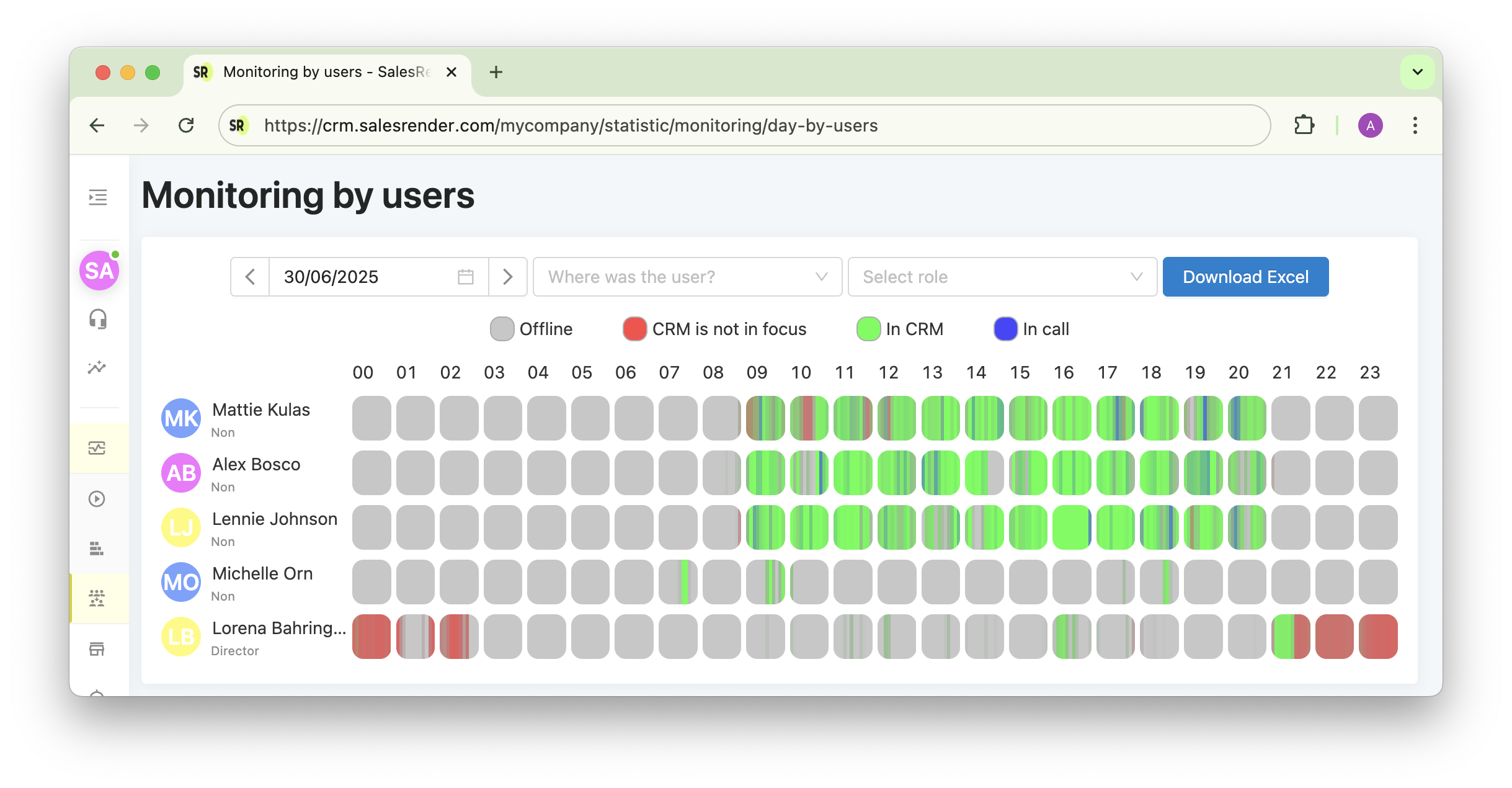This screenshot has height=788, width=1512.
Task: Click Lennie Johnson LJ avatar
Action: (181, 527)
